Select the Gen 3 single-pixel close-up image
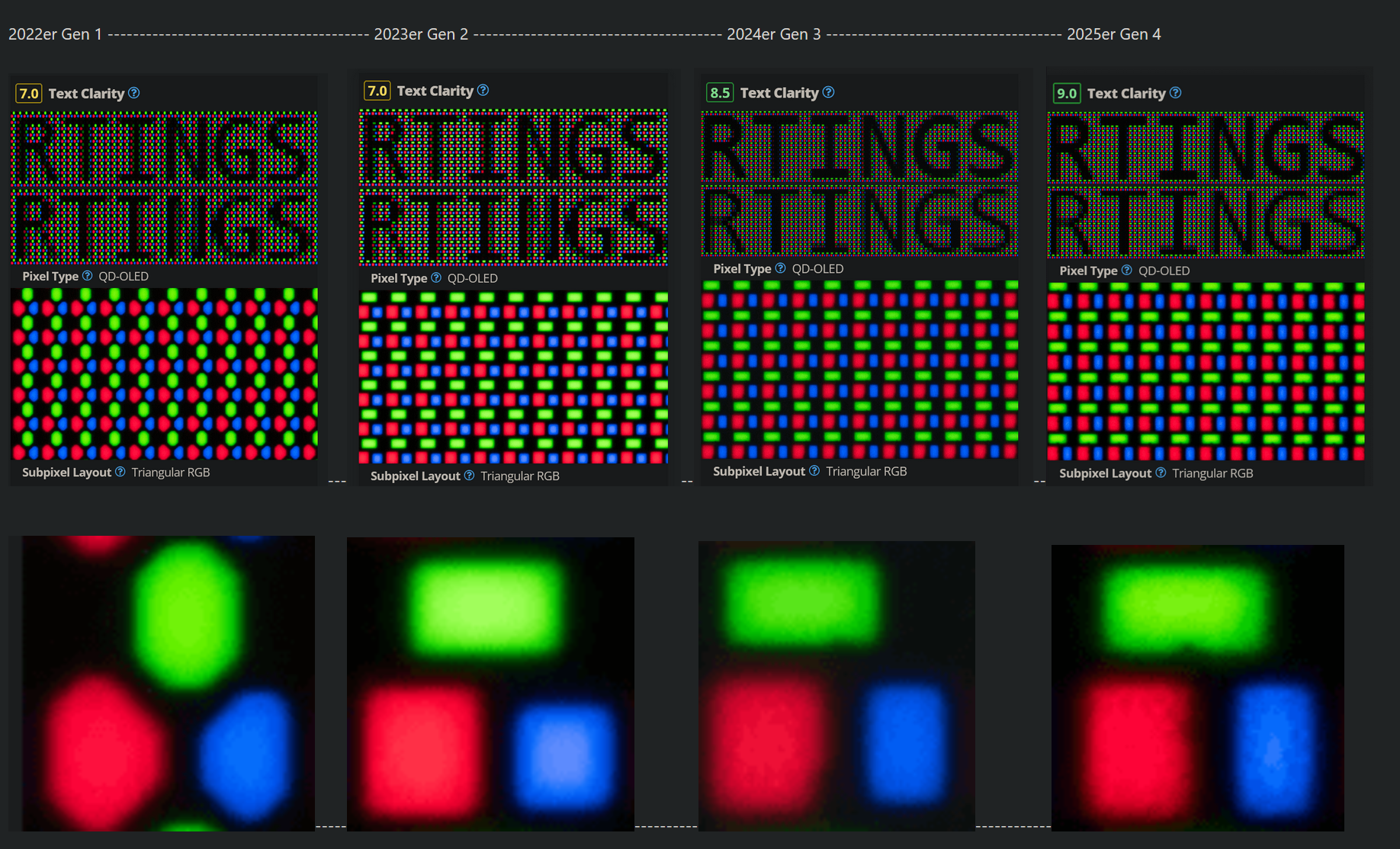The height and width of the screenshot is (849, 1400). [836, 686]
